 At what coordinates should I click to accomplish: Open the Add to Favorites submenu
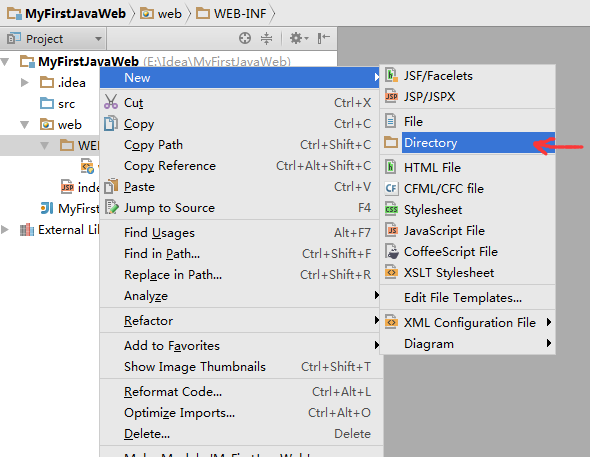240,345
